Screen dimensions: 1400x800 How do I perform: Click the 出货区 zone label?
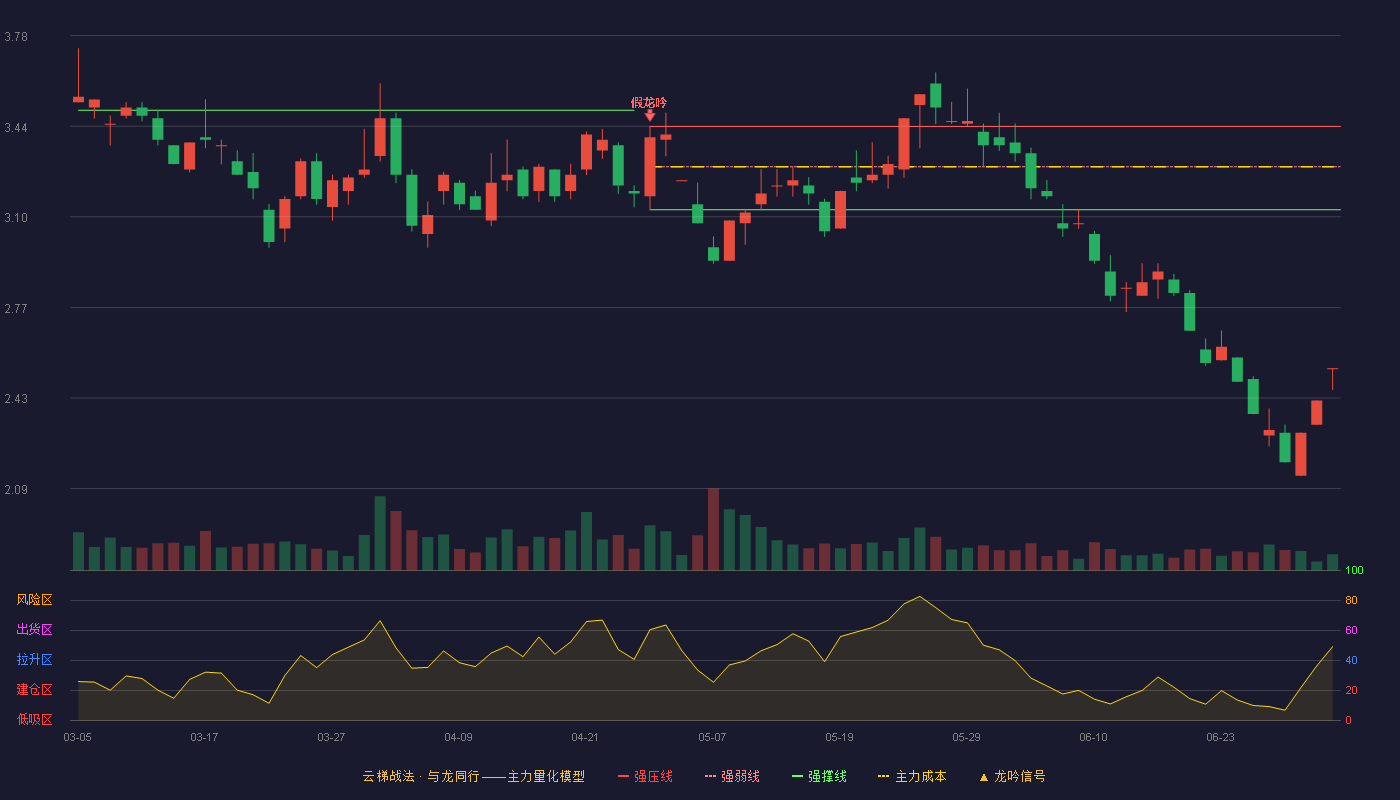coord(34,630)
